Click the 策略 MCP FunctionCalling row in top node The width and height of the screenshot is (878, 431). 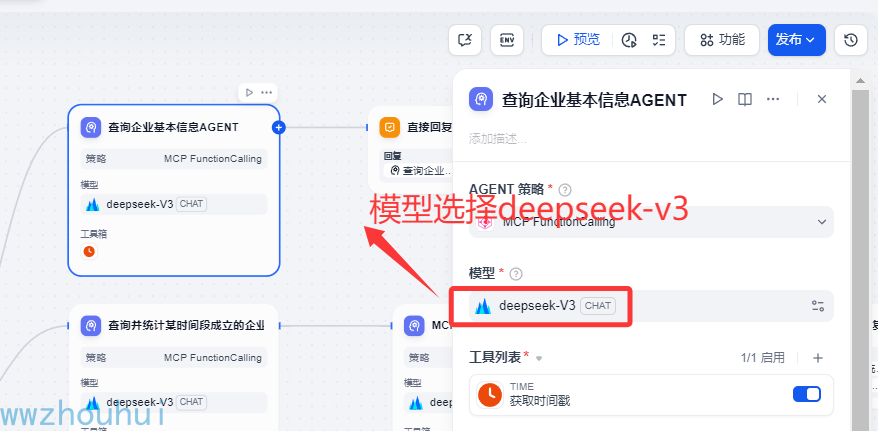tap(174, 159)
